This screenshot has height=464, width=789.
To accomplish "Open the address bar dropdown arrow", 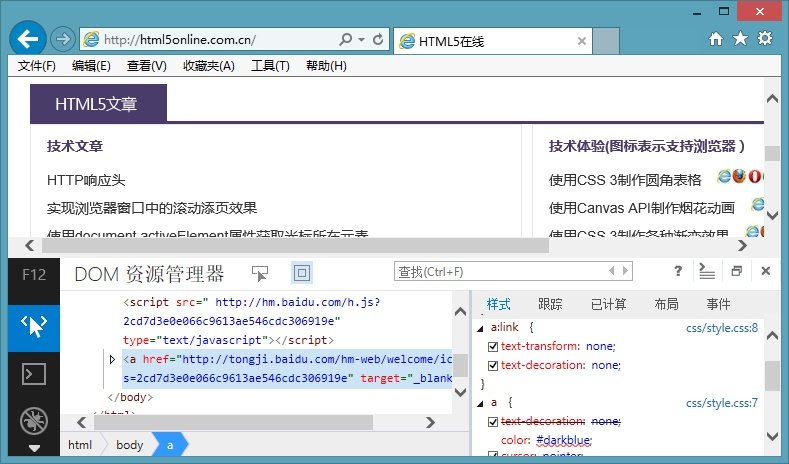I will [x=361, y=39].
